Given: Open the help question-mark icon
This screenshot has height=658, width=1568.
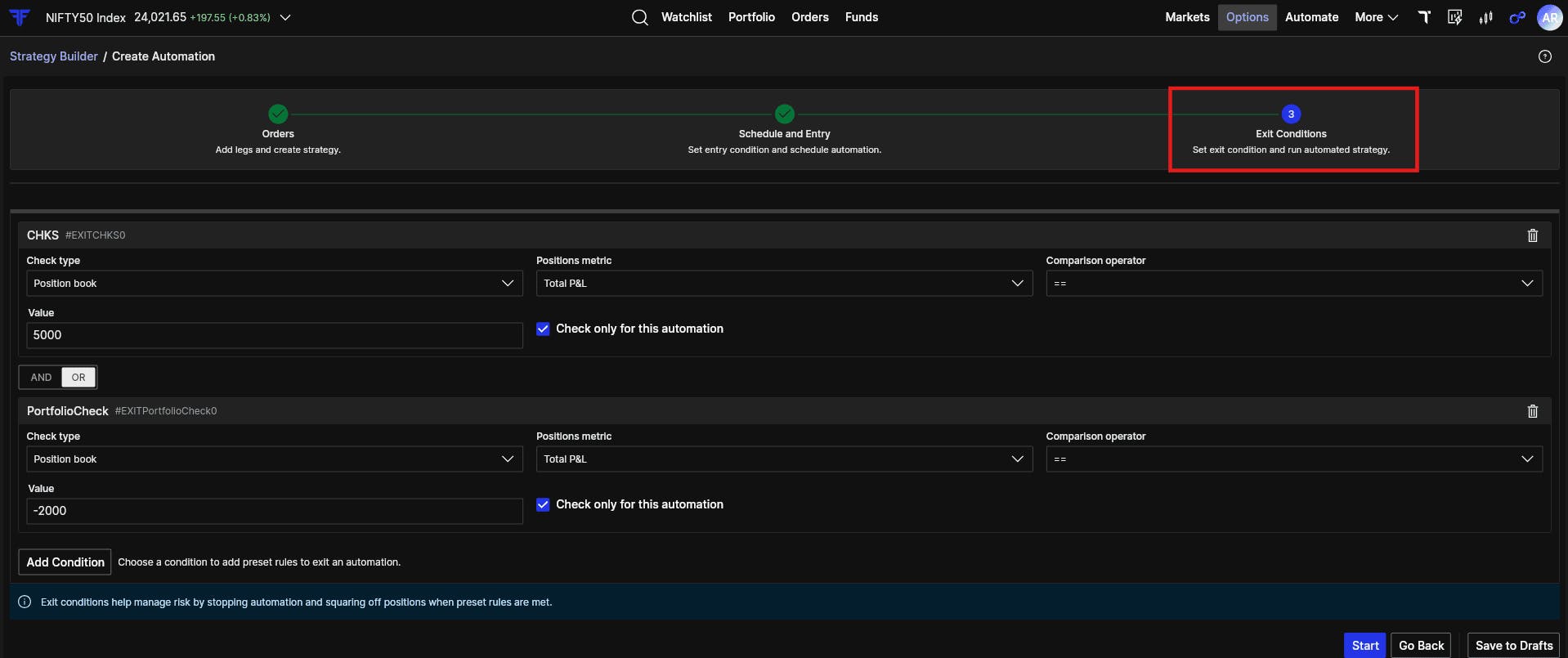Looking at the screenshot, I should click(1544, 56).
